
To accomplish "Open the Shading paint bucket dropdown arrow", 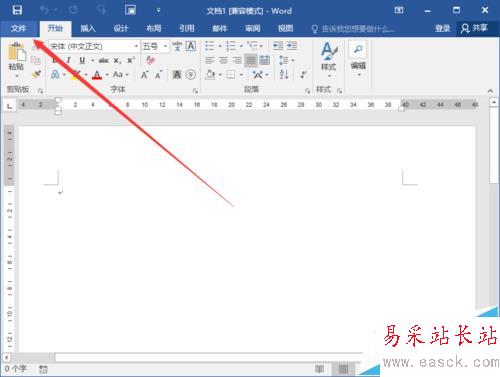I will pyautogui.click(x=220, y=75).
